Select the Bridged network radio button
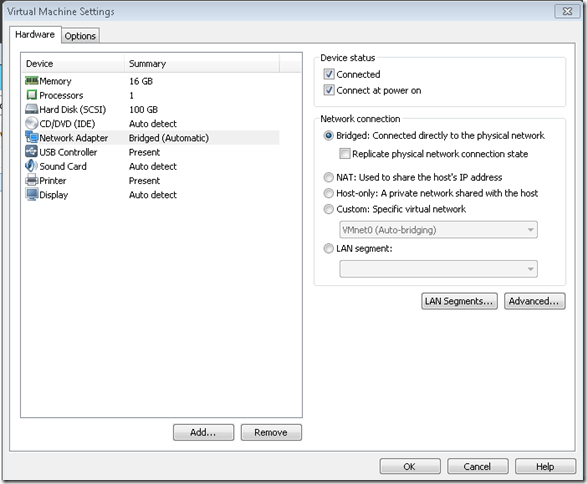The width and height of the screenshot is (587, 484). 328,136
